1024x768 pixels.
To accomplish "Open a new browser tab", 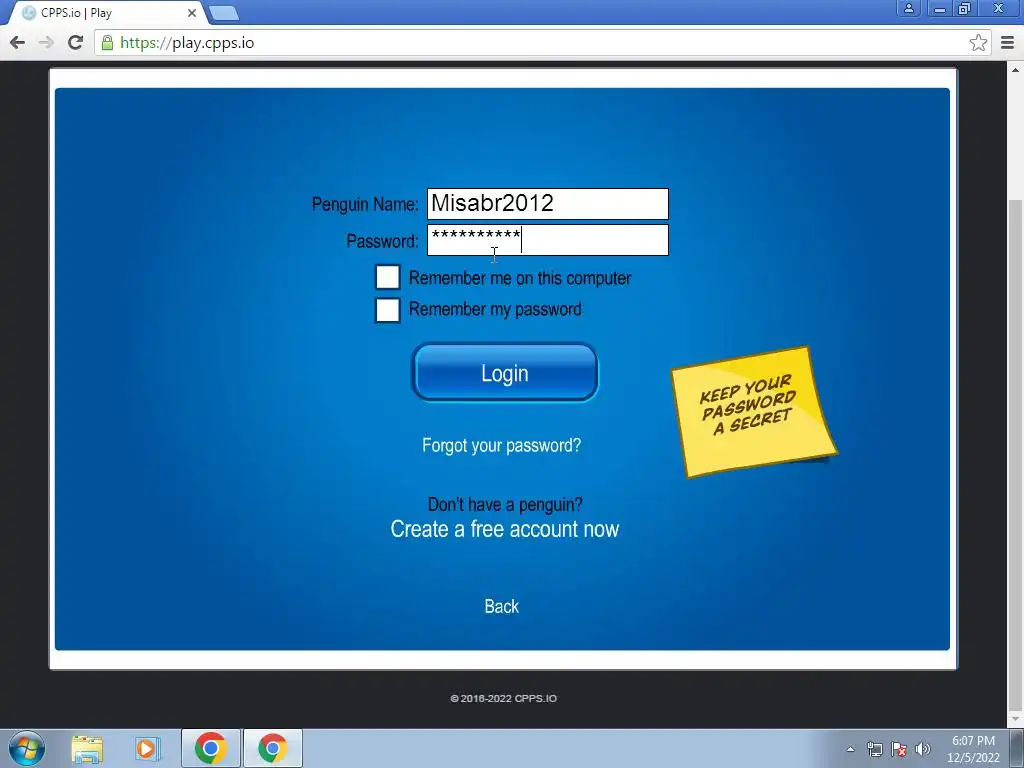I will click(x=224, y=13).
